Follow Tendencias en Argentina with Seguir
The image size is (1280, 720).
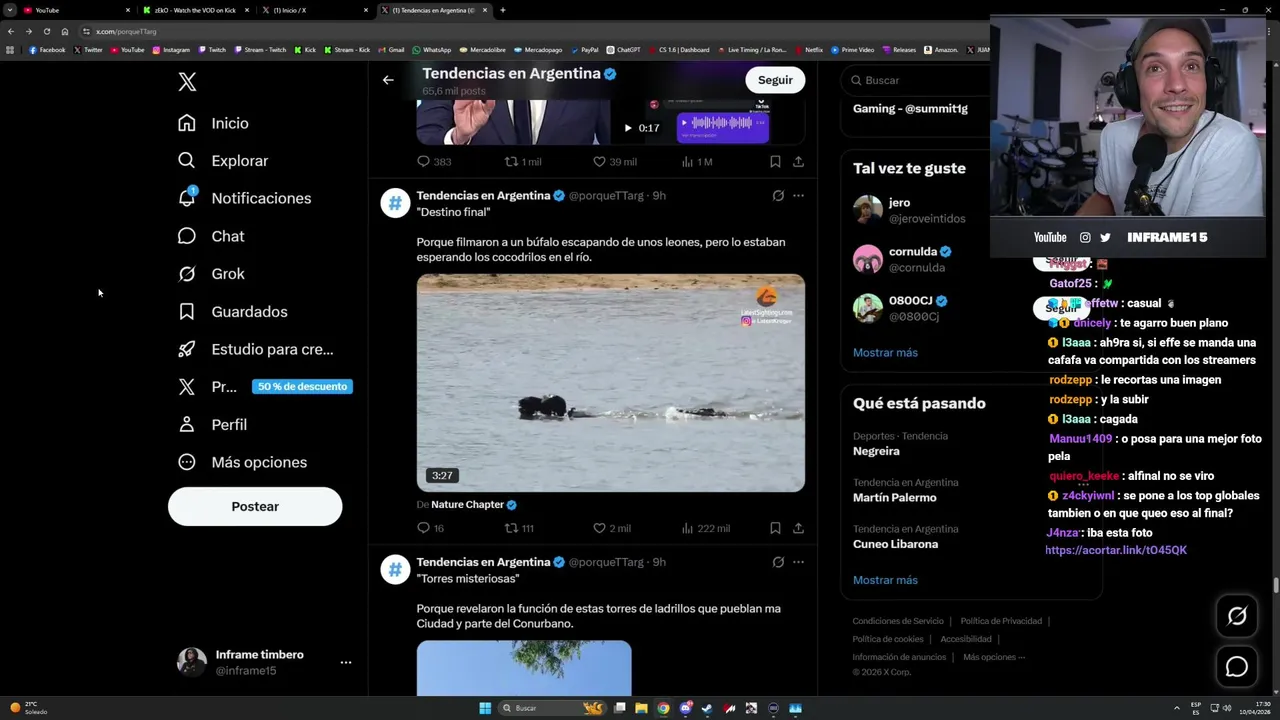click(775, 80)
